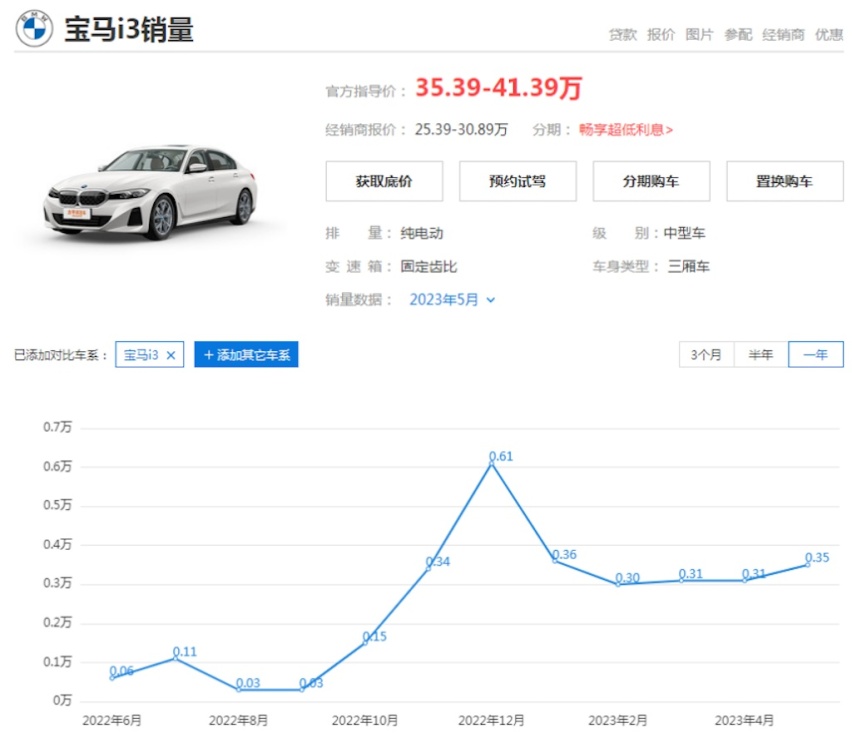Open the 参配 link
This screenshot has height=733, width=852.
[738, 35]
